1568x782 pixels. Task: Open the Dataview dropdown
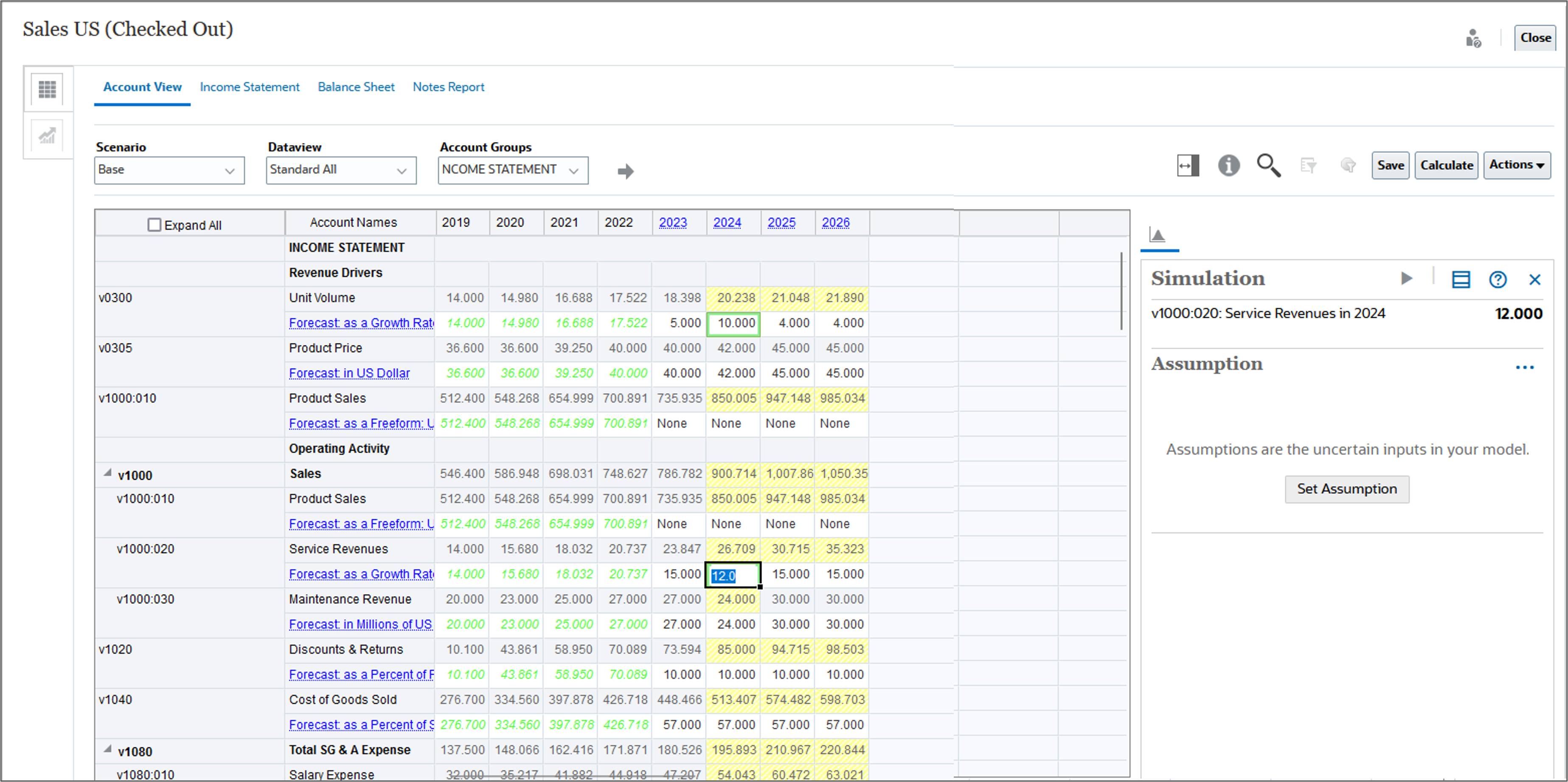point(341,171)
